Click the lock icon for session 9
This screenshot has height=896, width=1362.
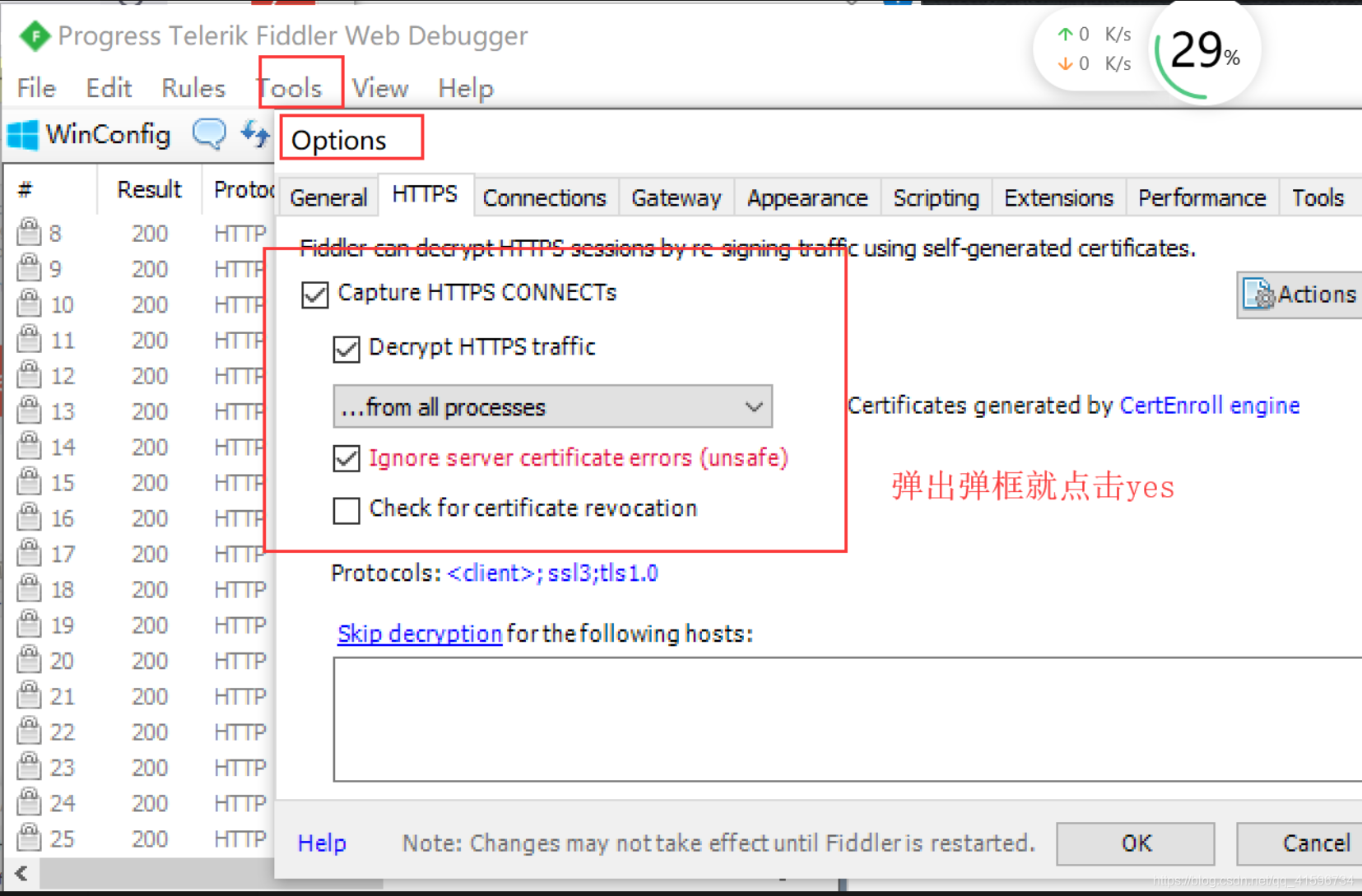[x=29, y=267]
